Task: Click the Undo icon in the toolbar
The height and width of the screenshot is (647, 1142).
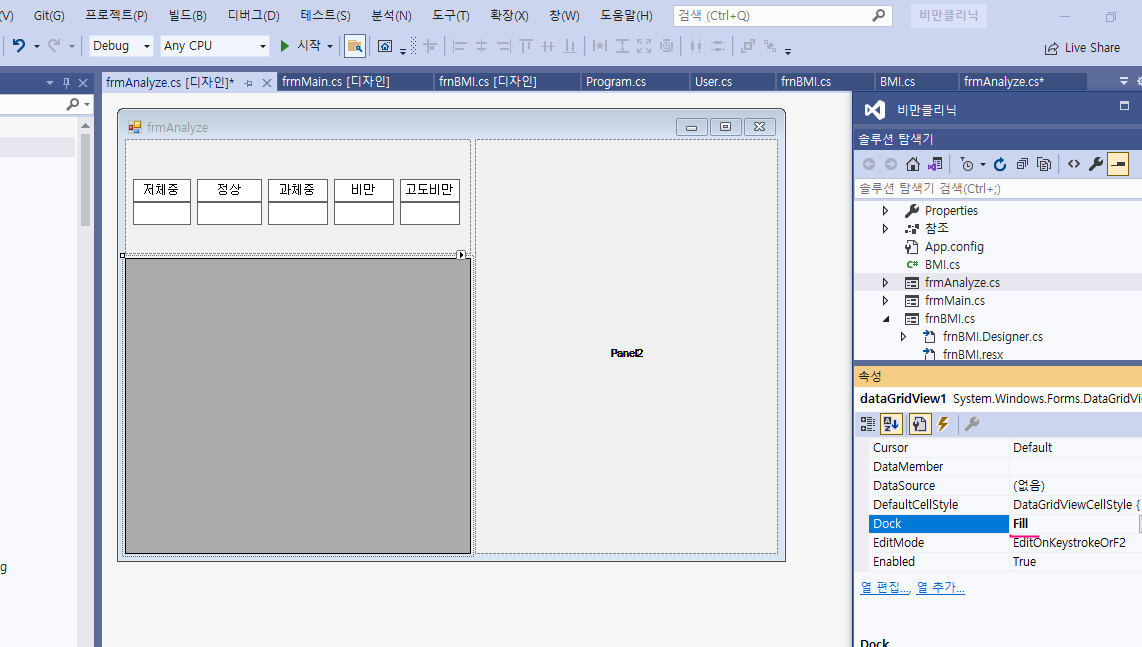Action: pyautogui.click(x=18, y=45)
